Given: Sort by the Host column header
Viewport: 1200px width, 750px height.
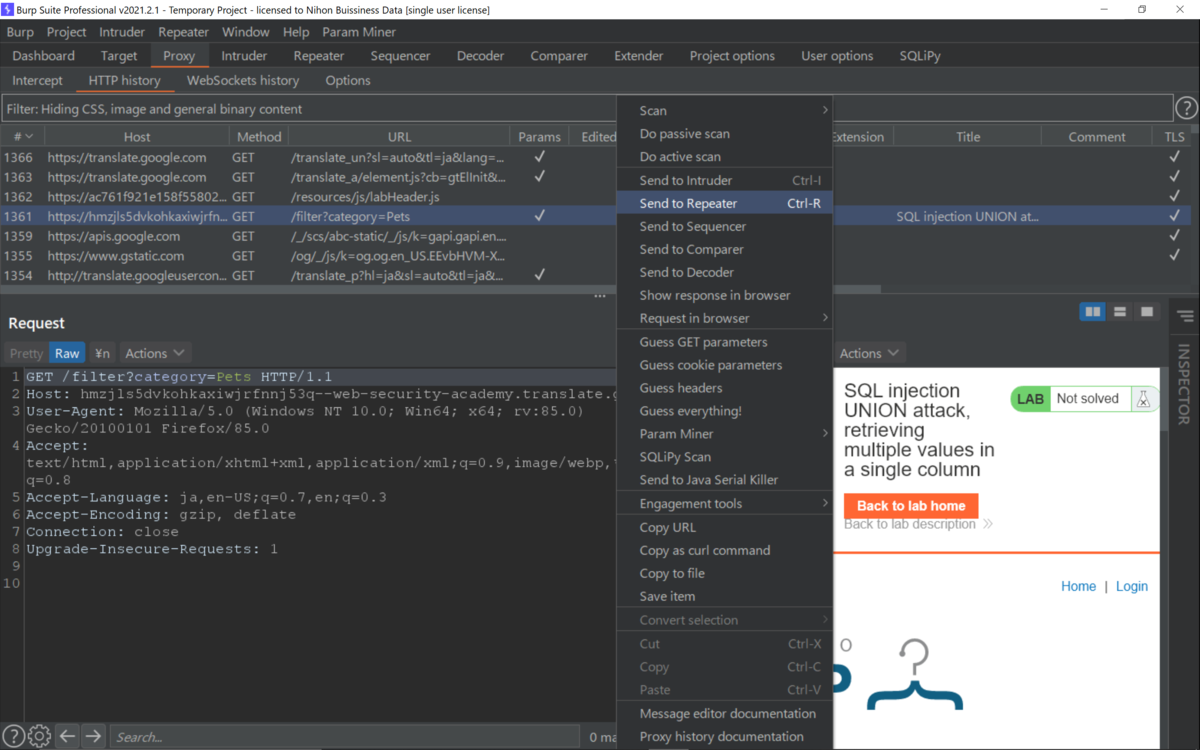Looking at the screenshot, I should coord(137,136).
